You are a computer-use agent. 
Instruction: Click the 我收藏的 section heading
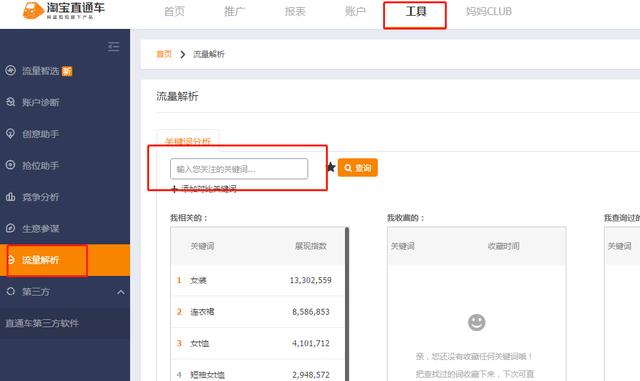405,218
